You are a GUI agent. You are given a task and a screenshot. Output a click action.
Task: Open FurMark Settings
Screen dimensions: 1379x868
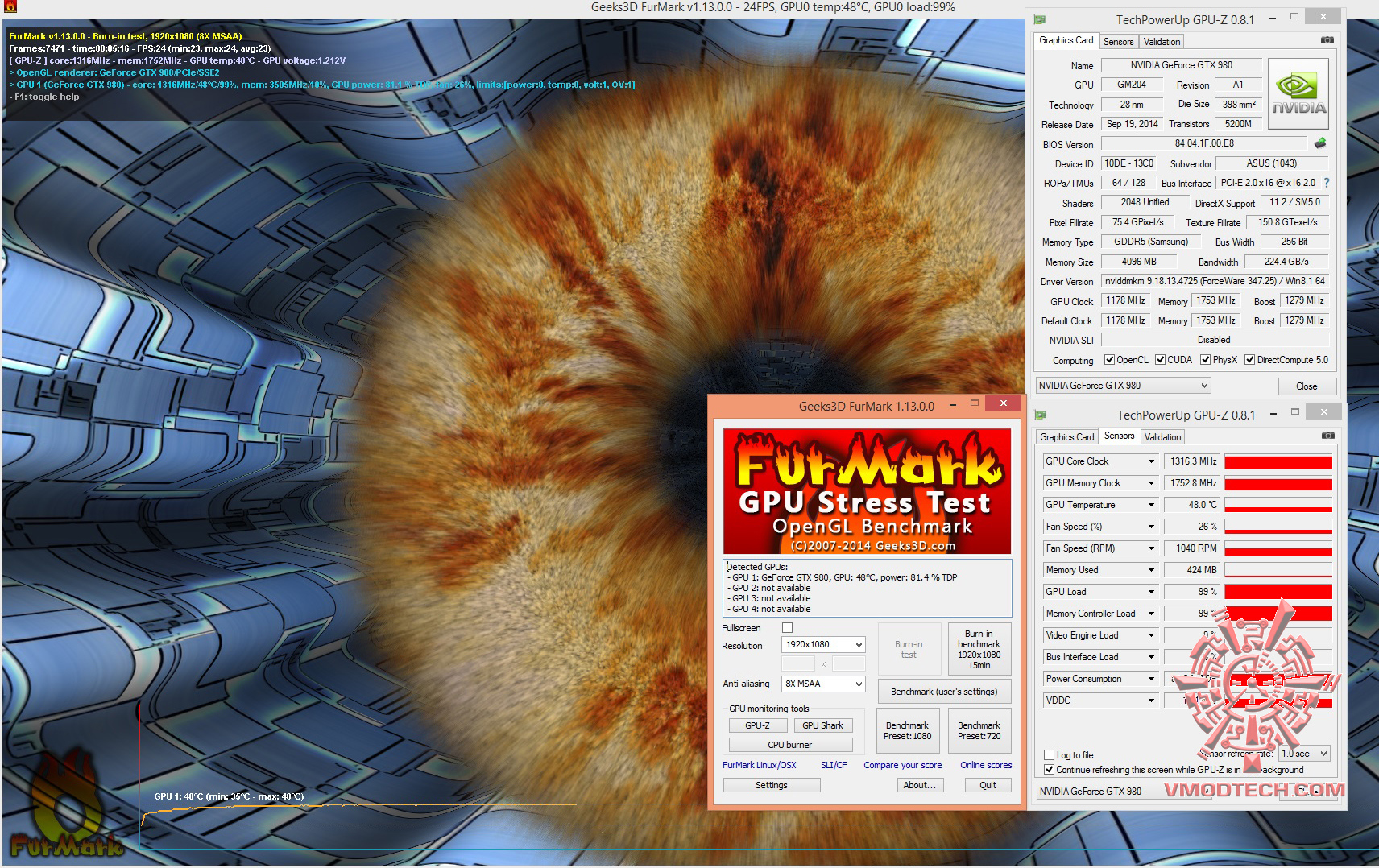point(771,785)
